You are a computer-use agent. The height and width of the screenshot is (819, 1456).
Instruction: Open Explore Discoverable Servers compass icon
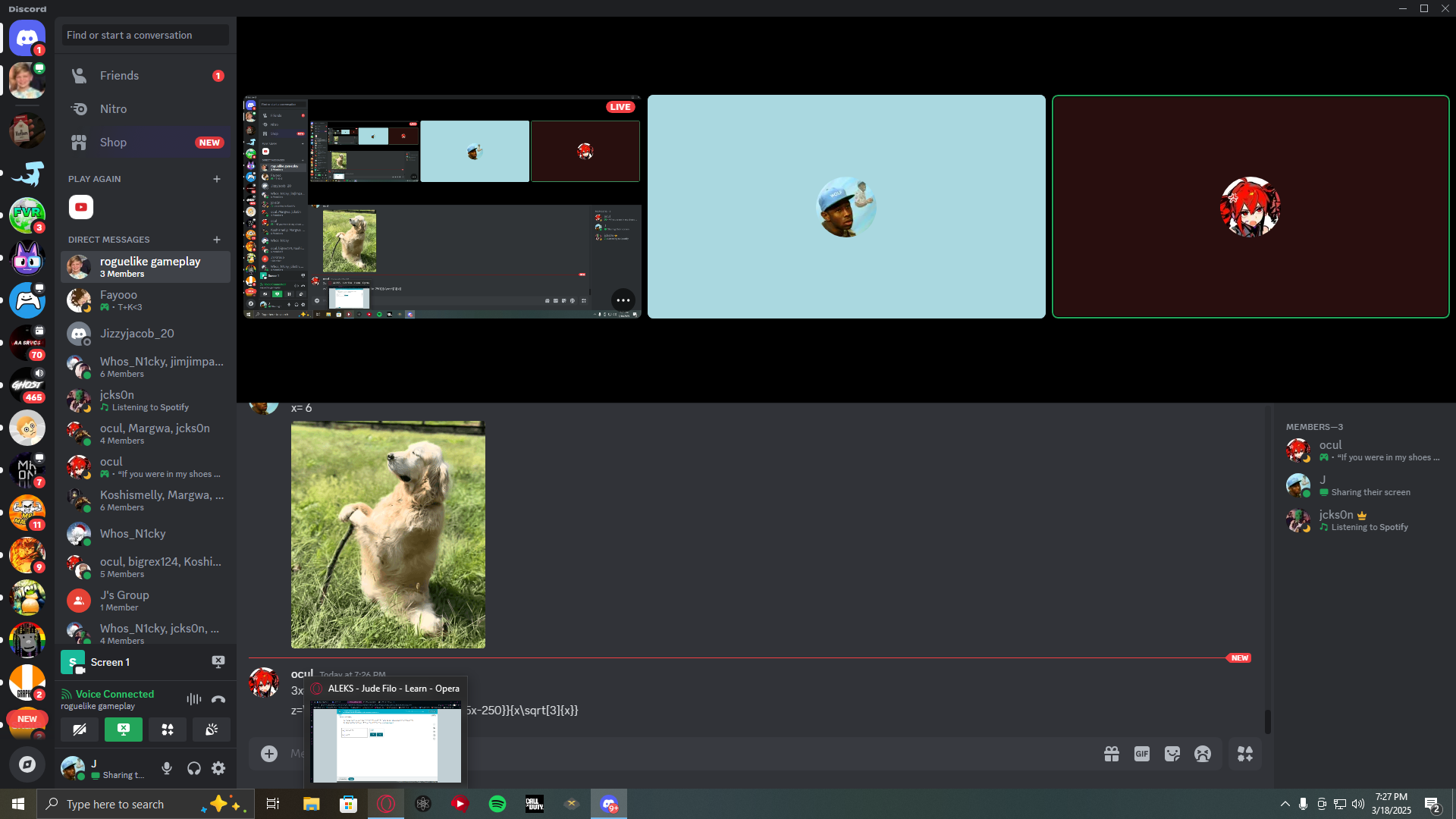tap(27, 764)
